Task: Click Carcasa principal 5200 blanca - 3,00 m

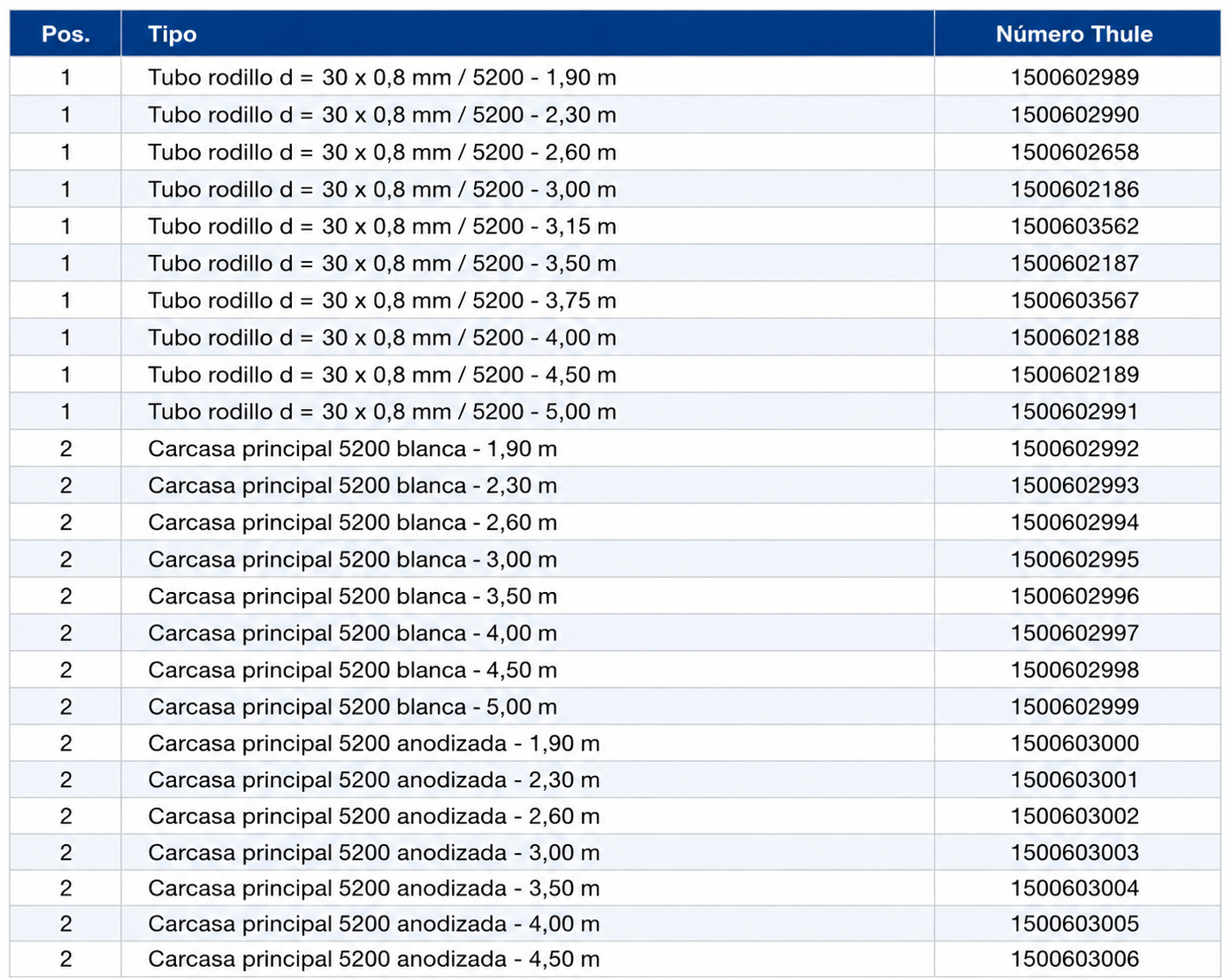Action: tap(352, 559)
